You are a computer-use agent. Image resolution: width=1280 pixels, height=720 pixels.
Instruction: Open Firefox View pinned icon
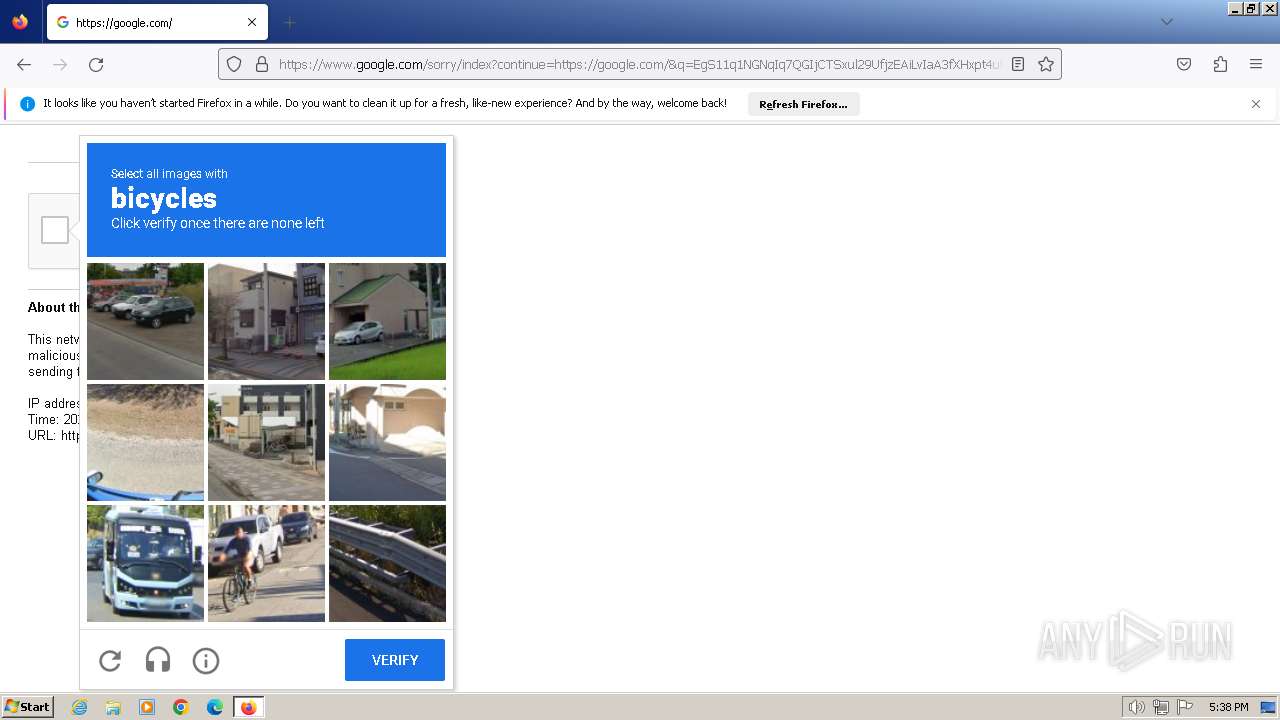coord(20,22)
